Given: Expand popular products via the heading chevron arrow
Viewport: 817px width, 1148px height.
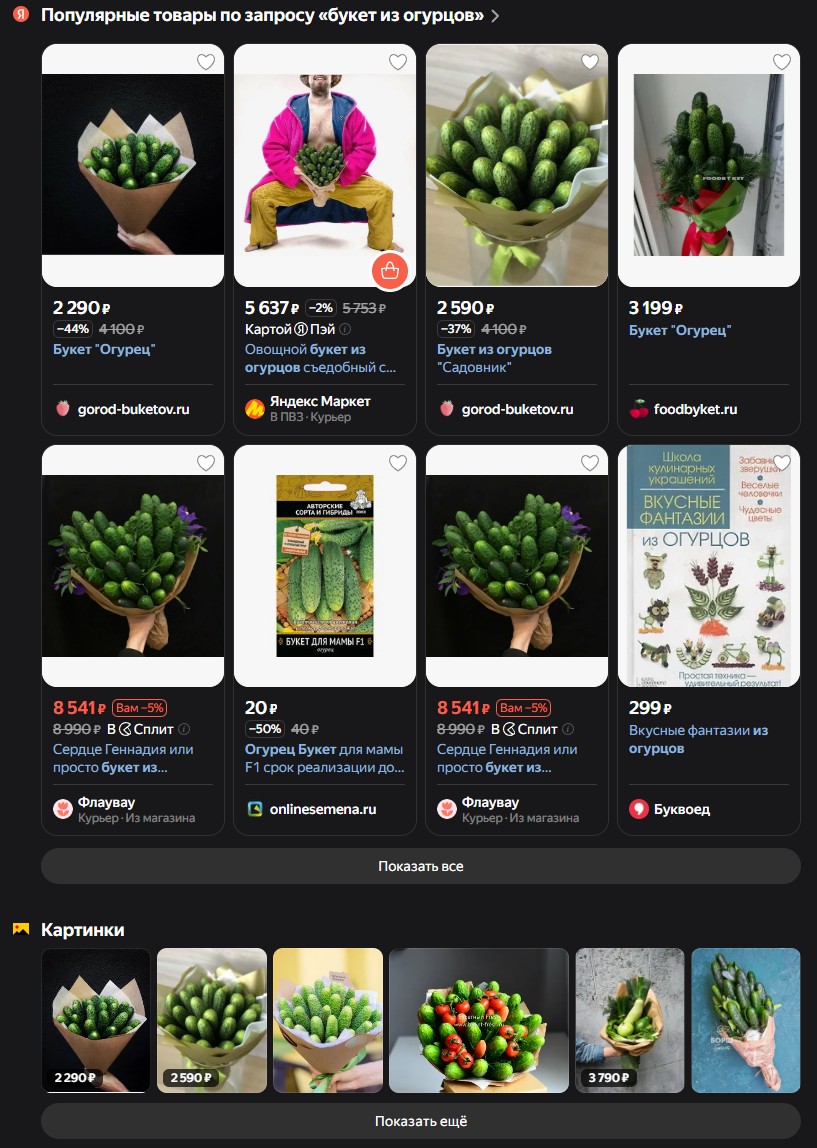Looking at the screenshot, I should click(x=495, y=15).
